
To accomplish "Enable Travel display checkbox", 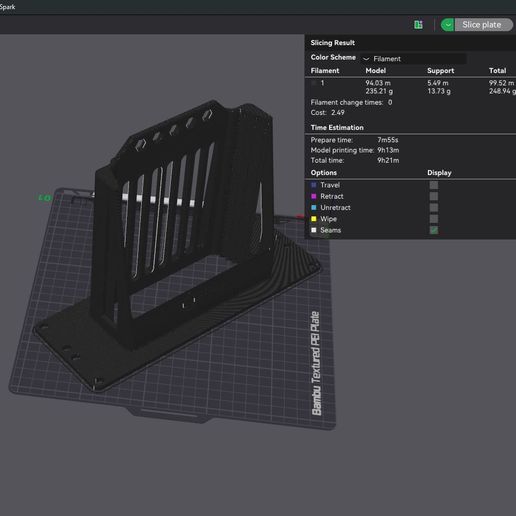I will click(434, 185).
